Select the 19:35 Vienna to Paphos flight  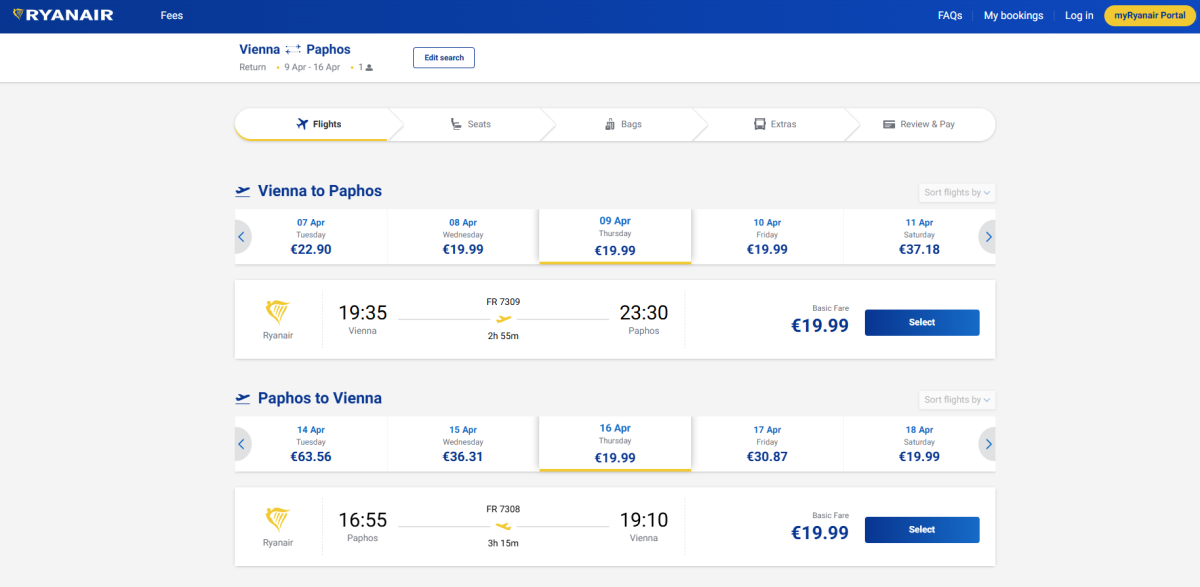[x=921, y=323]
